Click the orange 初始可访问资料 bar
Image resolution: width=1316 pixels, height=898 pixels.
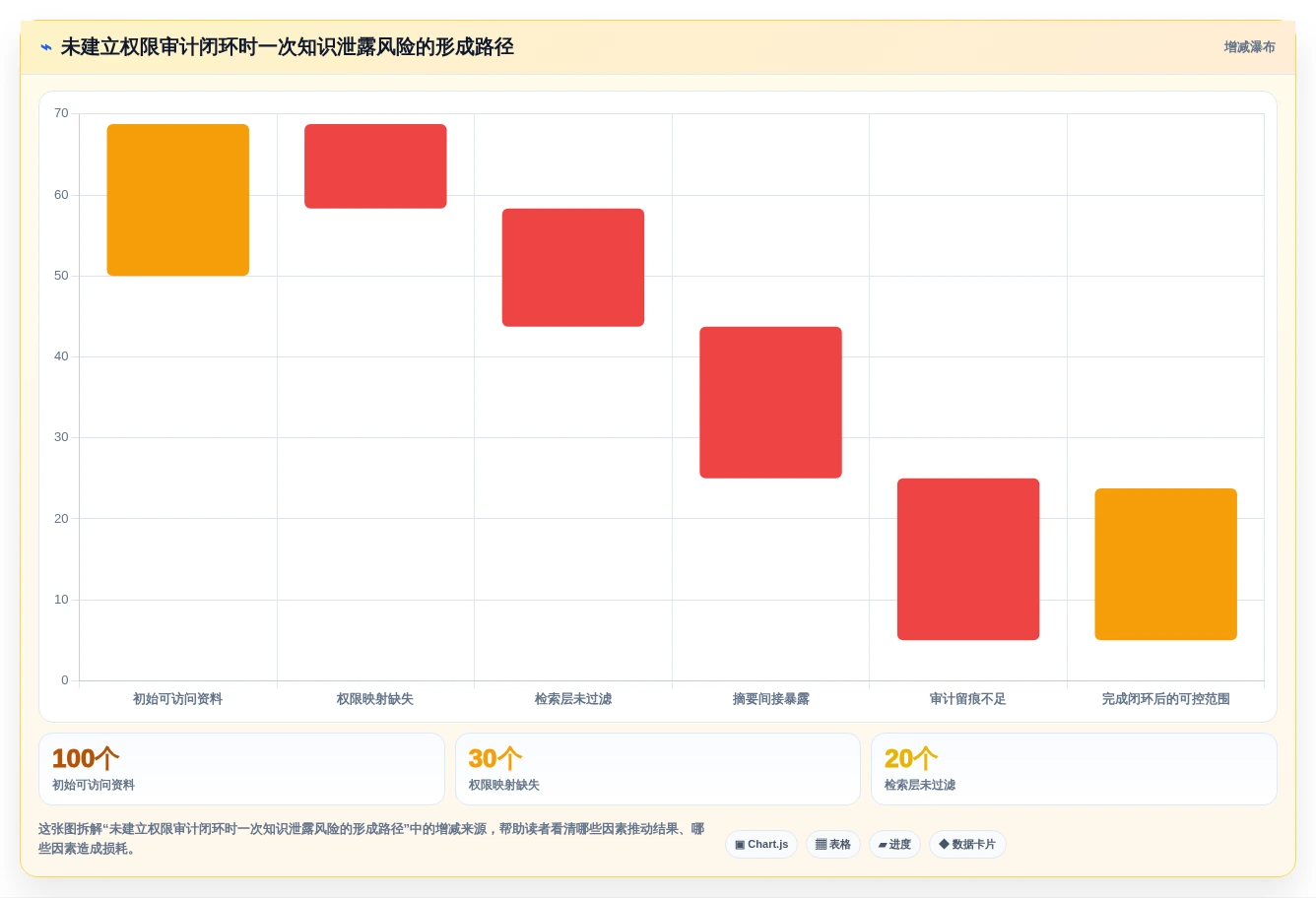tap(178, 200)
